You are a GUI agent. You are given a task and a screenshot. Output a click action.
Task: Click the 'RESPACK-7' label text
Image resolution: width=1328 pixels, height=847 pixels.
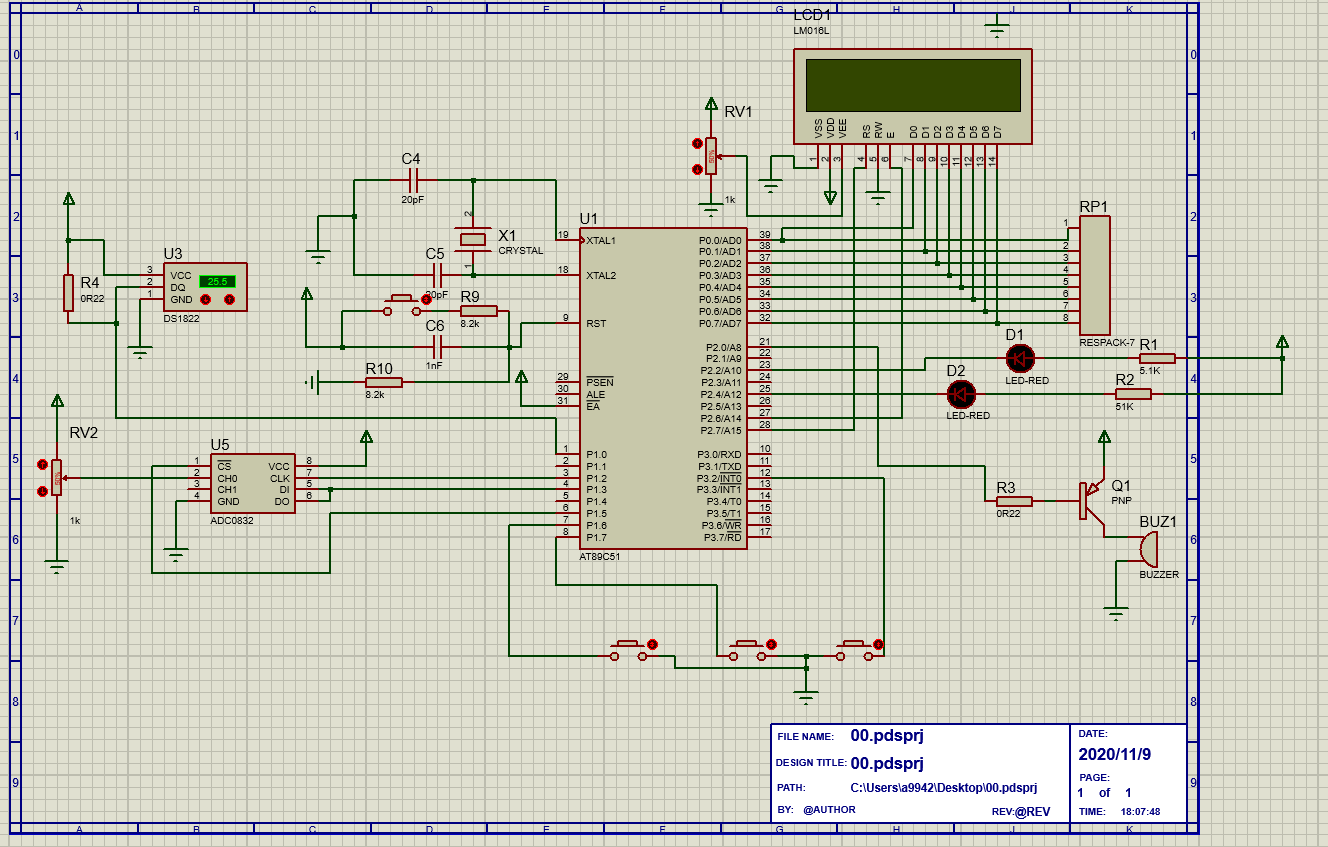pos(1107,343)
